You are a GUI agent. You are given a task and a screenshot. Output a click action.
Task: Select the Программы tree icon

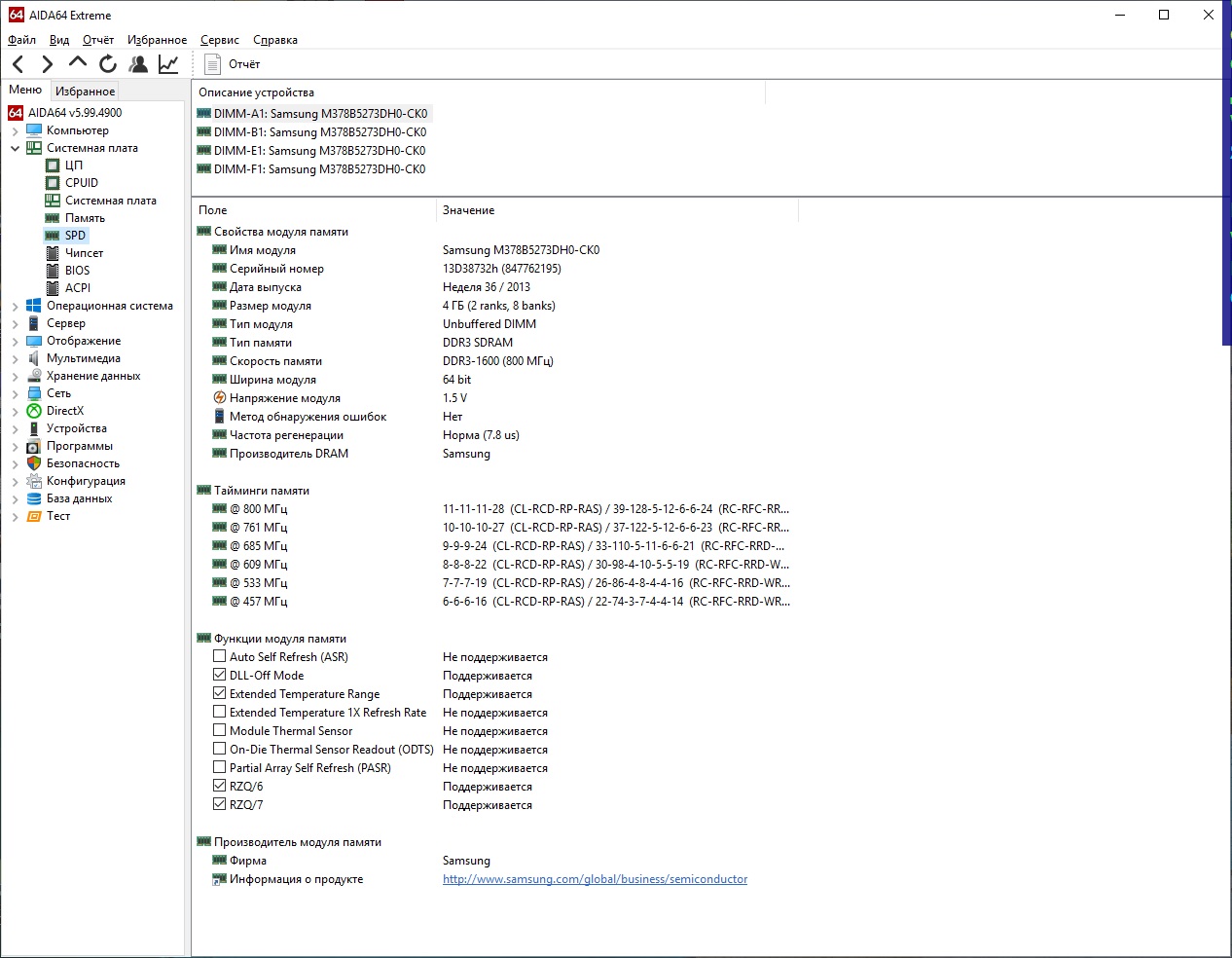[34, 446]
